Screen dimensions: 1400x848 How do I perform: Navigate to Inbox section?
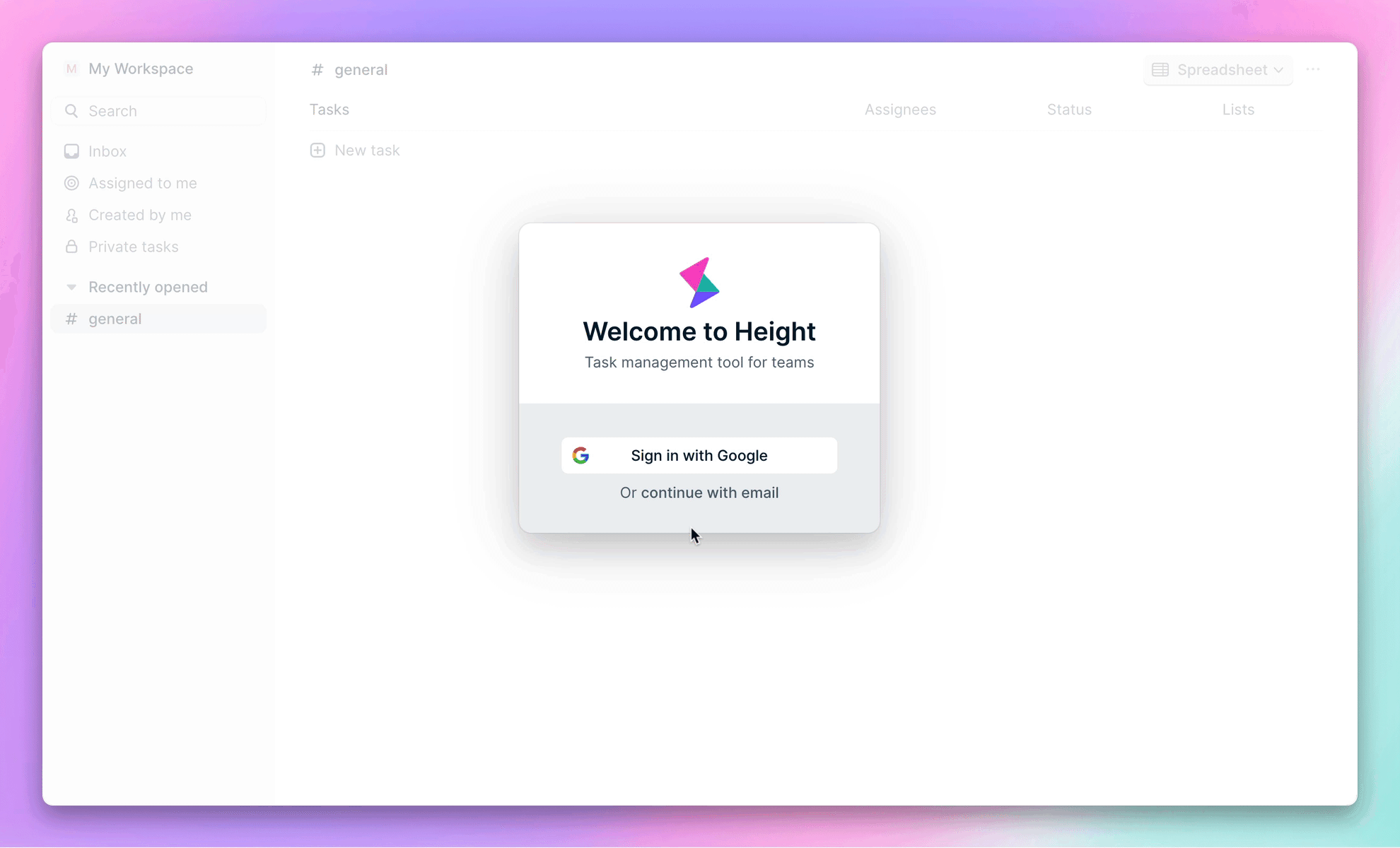tap(107, 150)
